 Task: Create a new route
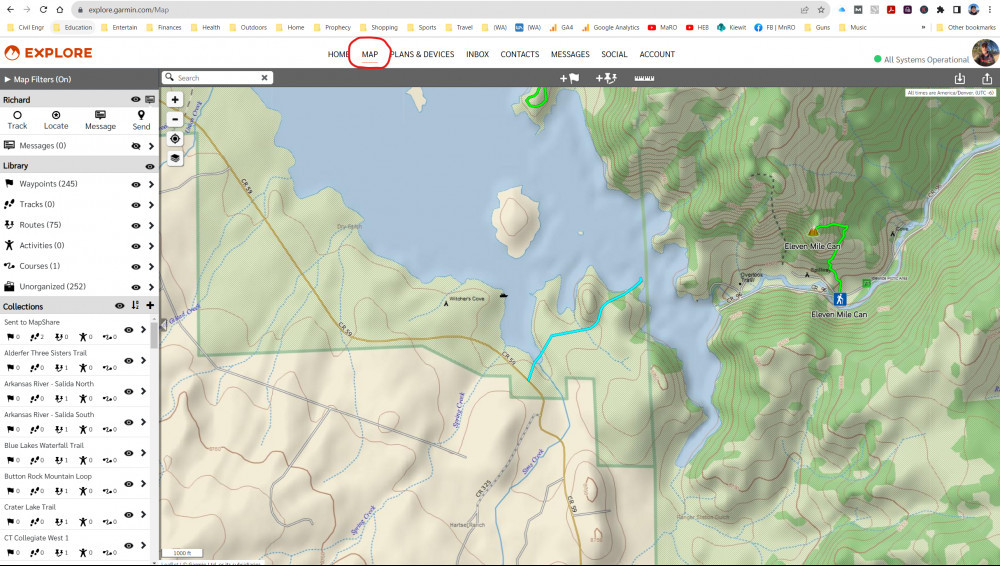(606, 78)
